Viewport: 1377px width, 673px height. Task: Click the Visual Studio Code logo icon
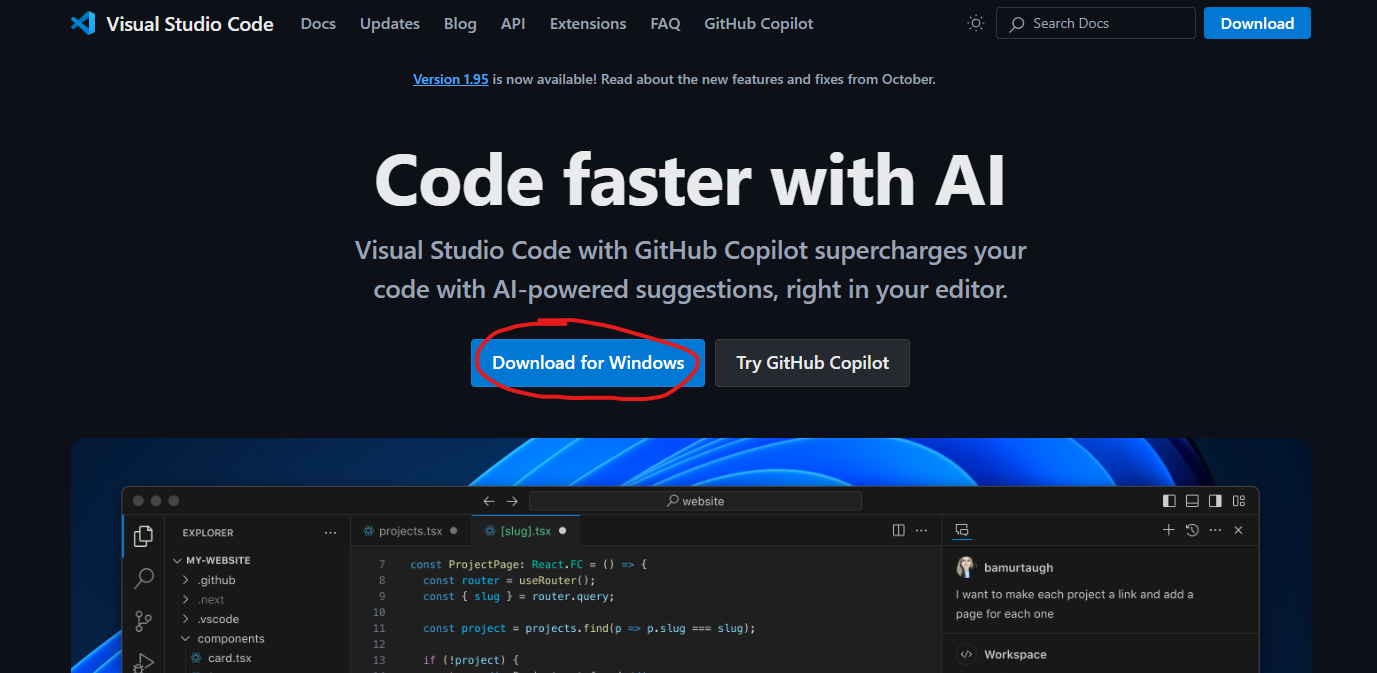click(82, 23)
